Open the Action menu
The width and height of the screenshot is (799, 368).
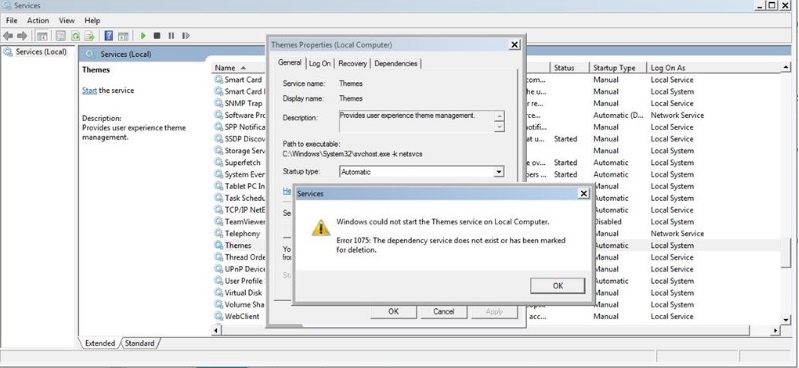(38, 20)
